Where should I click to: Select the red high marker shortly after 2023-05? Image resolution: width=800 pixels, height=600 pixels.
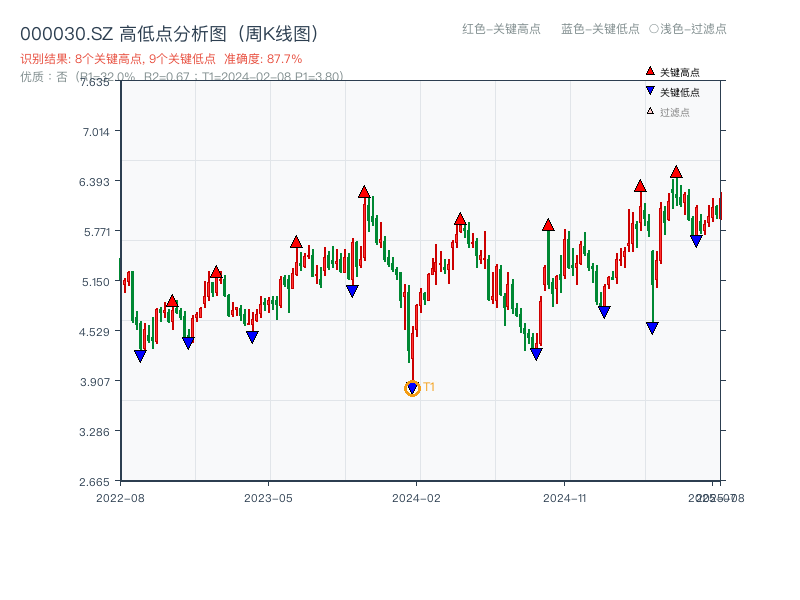tap(296, 242)
